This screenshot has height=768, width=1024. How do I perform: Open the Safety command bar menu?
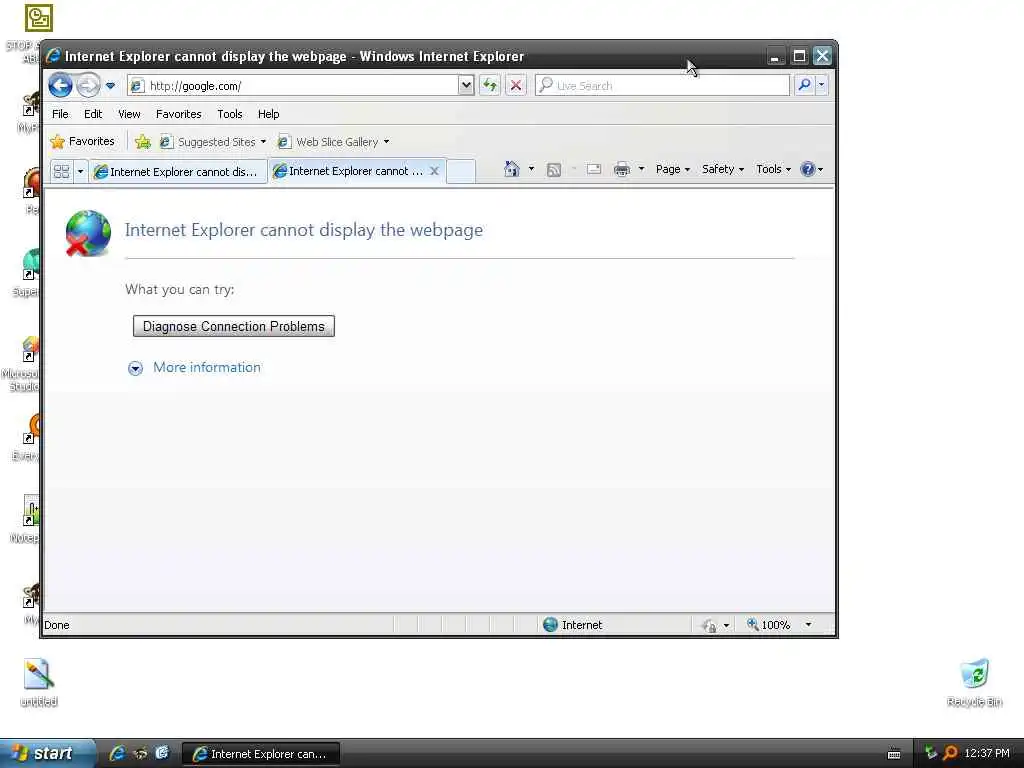723,169
